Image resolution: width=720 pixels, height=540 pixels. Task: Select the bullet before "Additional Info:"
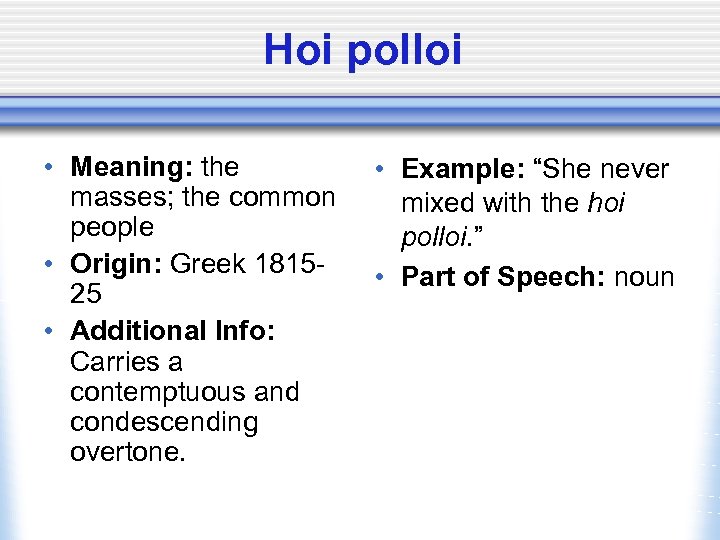coord(49,331)
